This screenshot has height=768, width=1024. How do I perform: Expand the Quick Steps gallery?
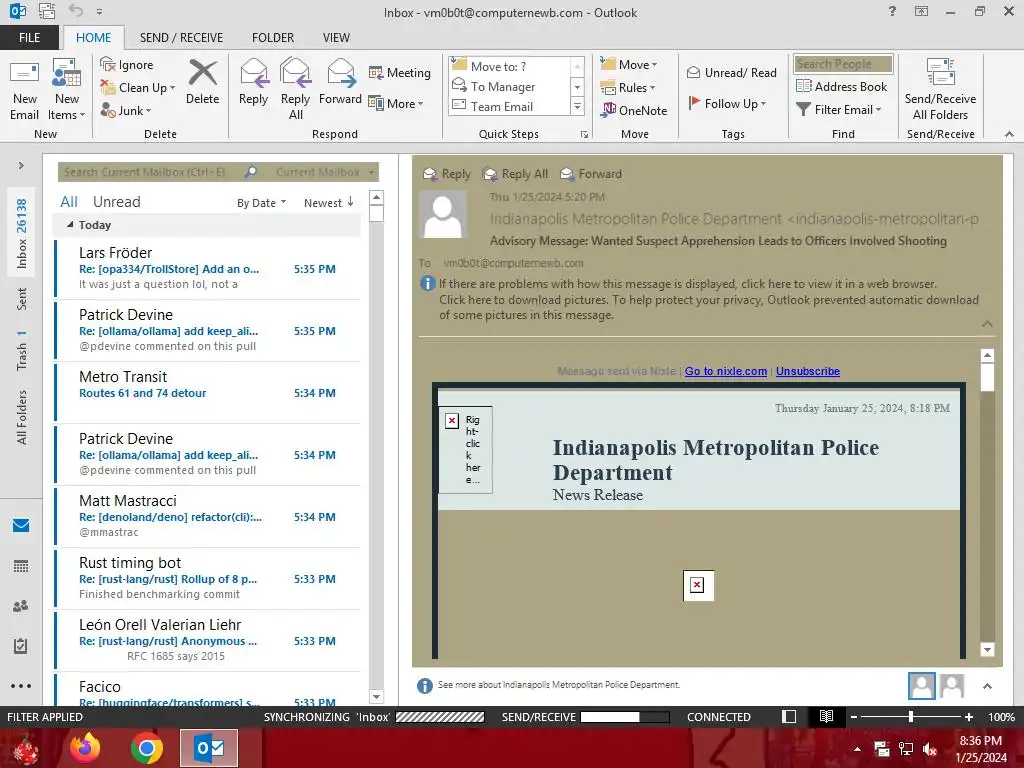577,106
